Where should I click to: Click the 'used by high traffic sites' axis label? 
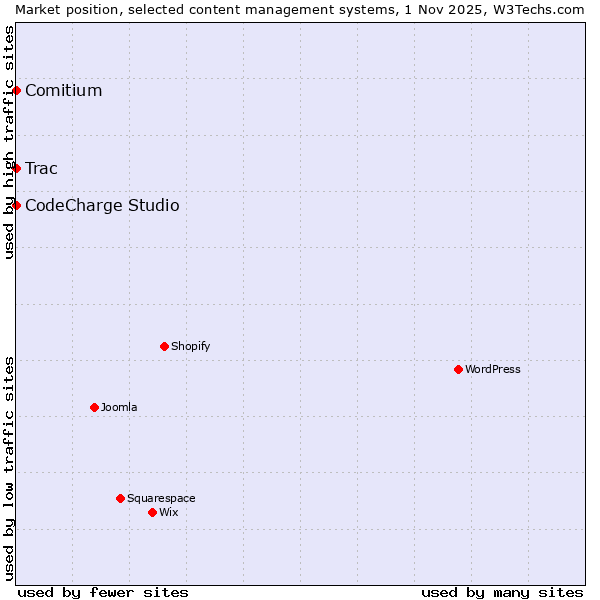[9, 142]
